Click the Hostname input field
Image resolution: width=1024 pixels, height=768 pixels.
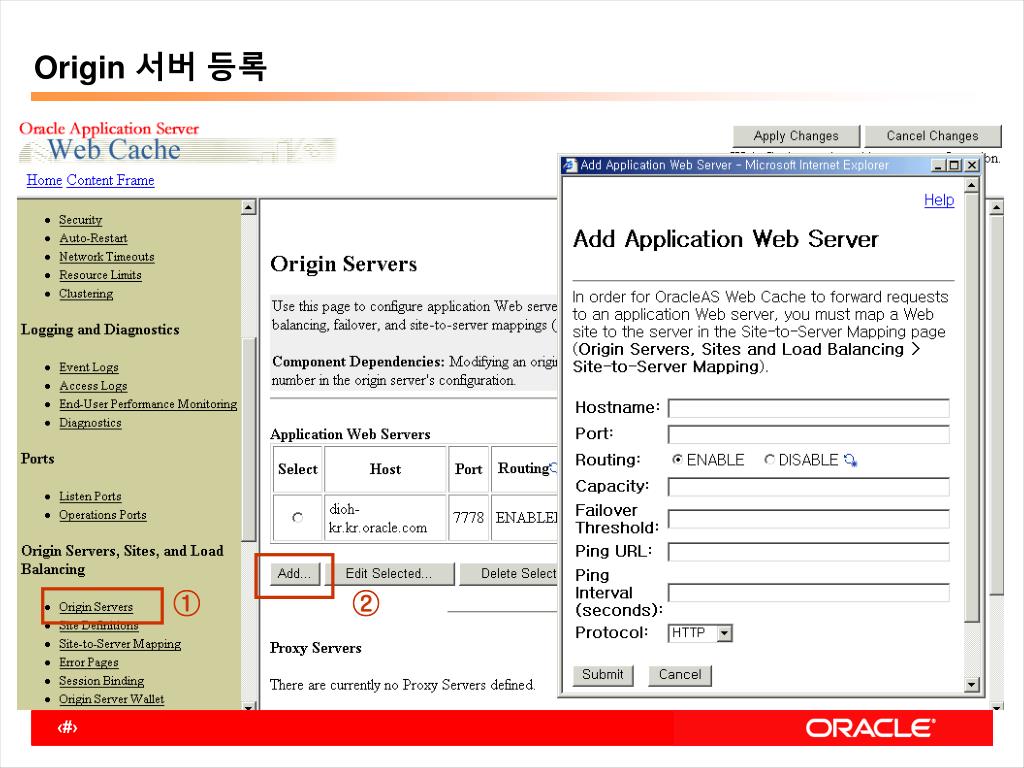click(x=808, y=408)
